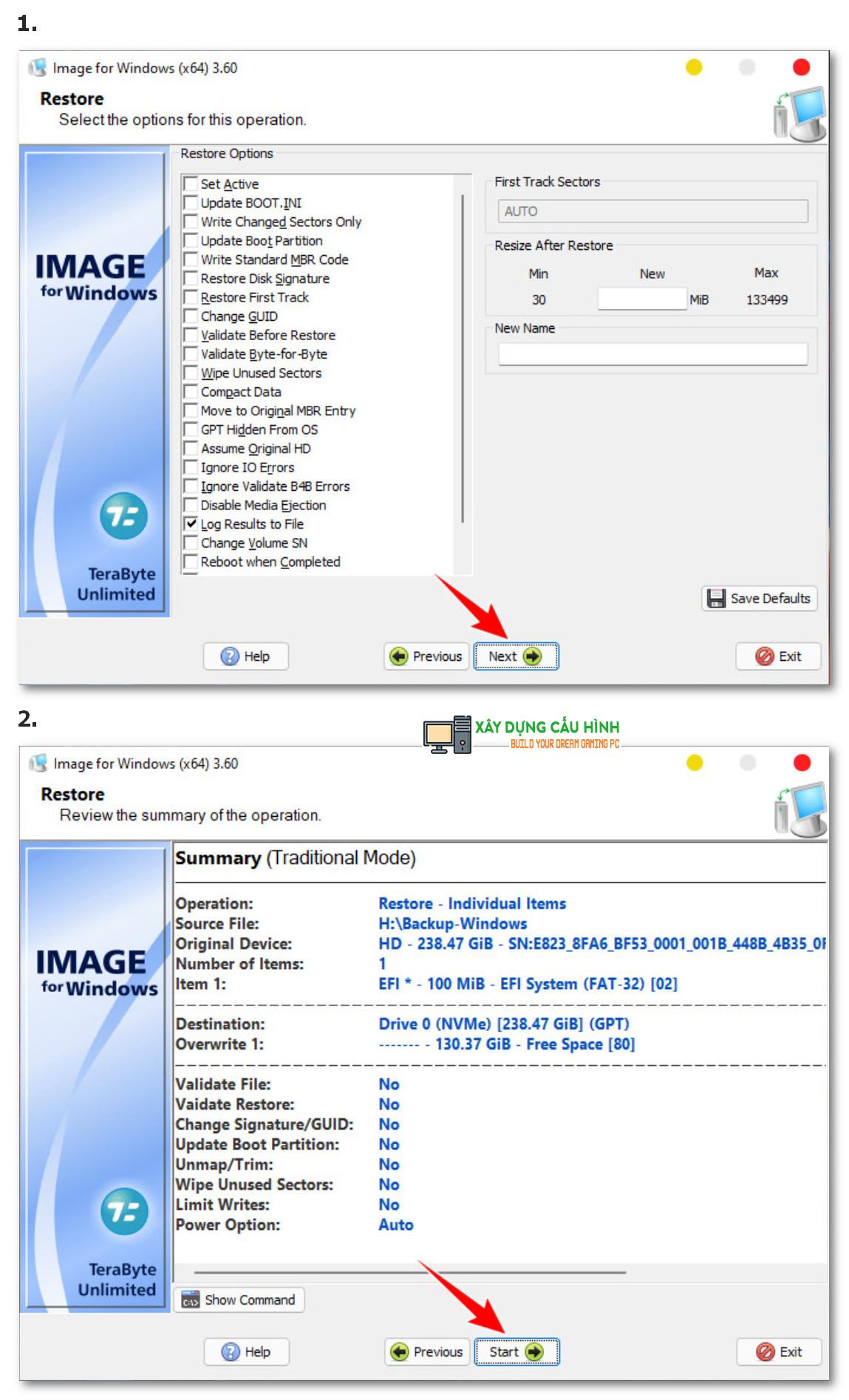Viewport: 849px width, 1400px height.
Task: Enable Validate Before Restore
Action: coord(191,335)
